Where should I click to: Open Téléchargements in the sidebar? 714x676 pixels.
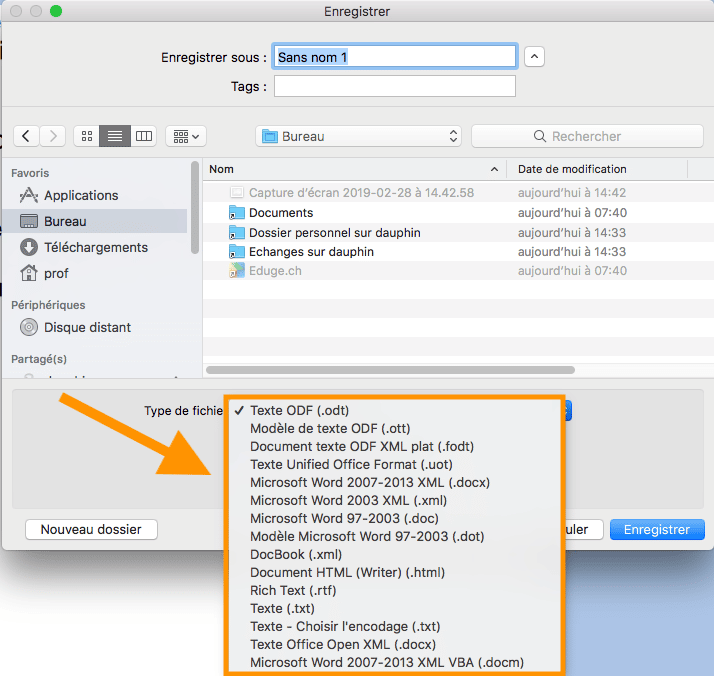tap(95, 247)
